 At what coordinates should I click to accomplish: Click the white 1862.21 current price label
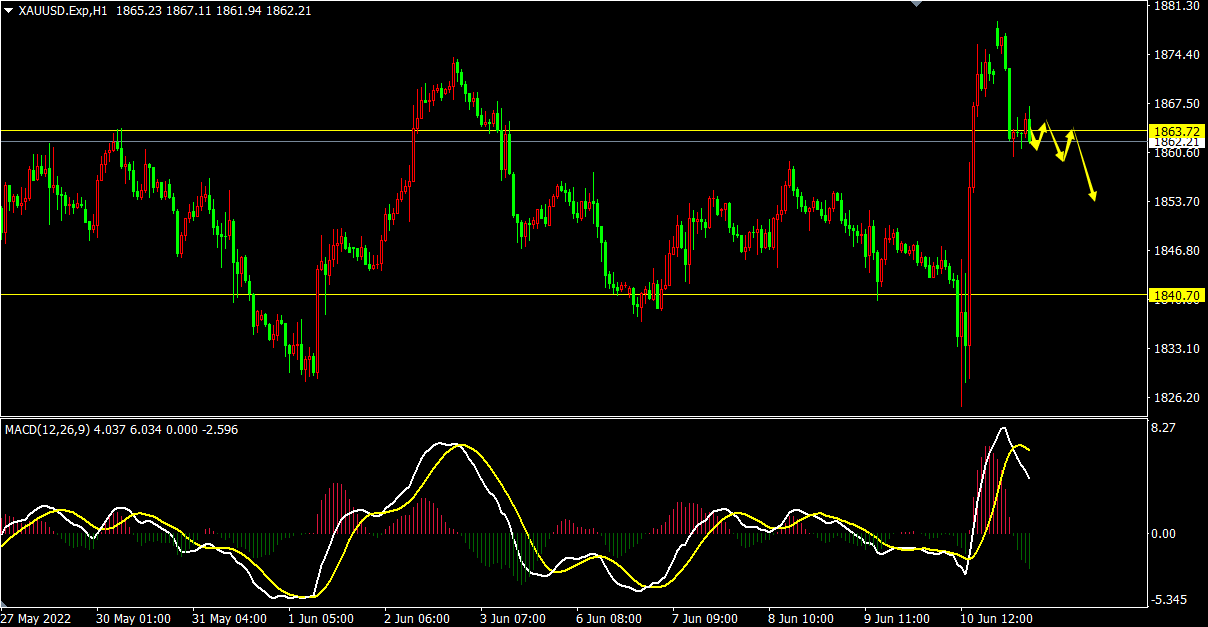[1175, 142]
